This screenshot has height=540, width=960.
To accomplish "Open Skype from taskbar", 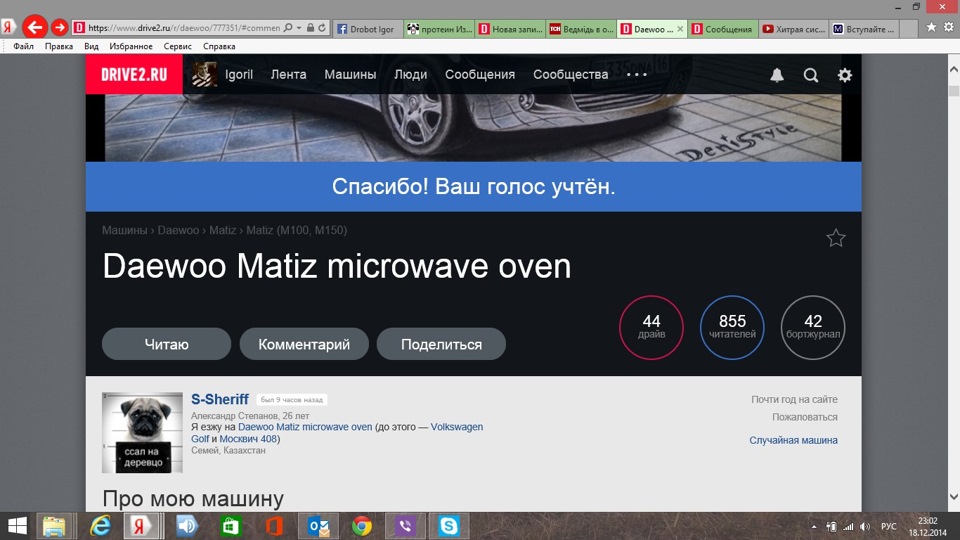I will pos(449,526).
